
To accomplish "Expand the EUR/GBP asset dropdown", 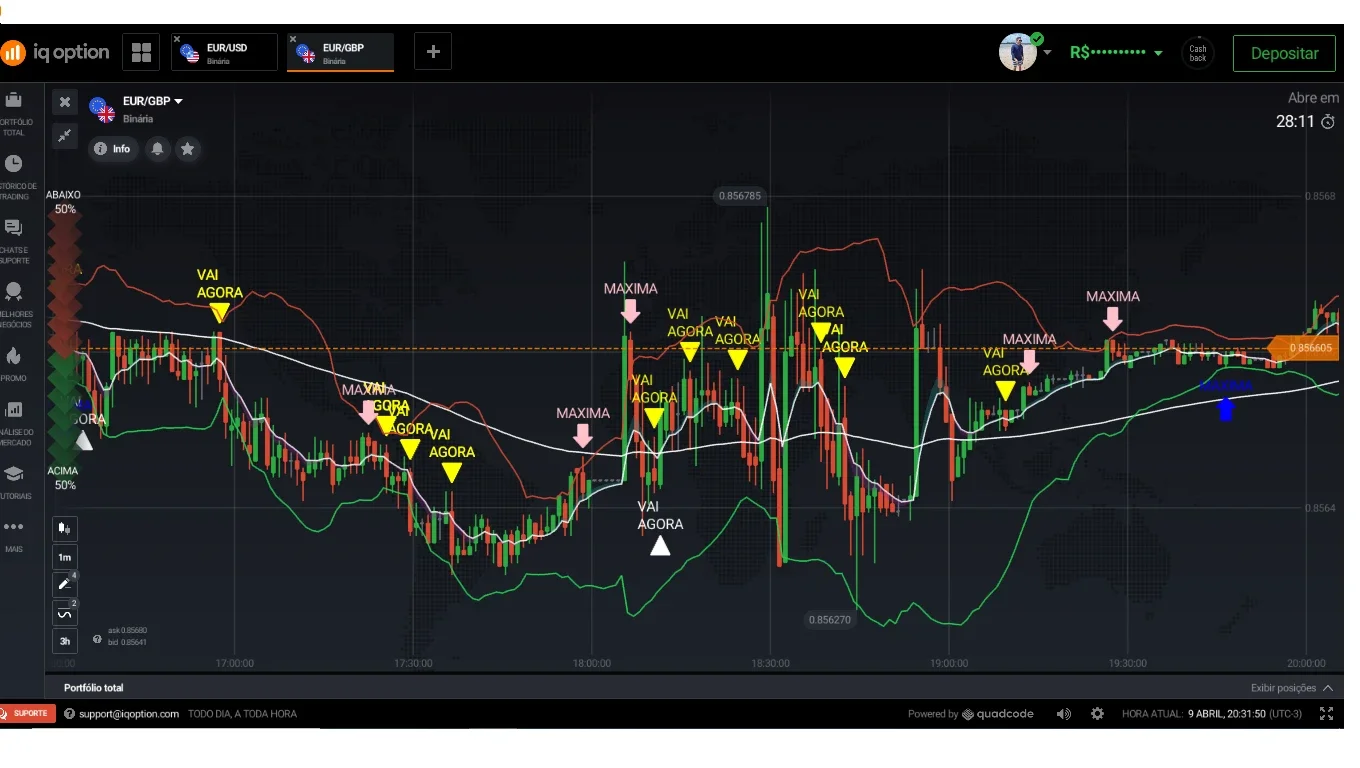I will (x=178, y=101).
